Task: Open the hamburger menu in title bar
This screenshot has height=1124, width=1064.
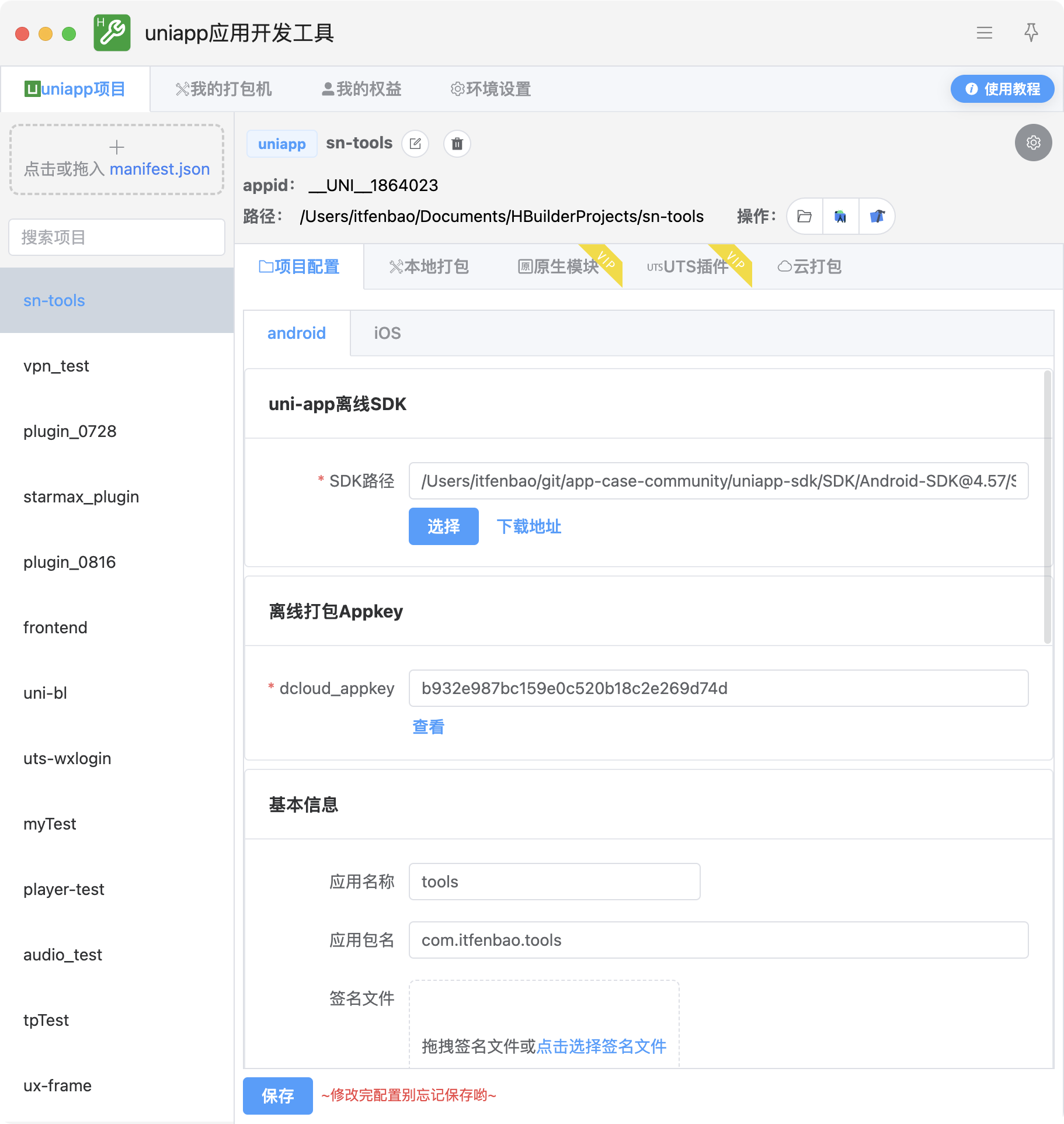Action: click(x=985, y=33)
